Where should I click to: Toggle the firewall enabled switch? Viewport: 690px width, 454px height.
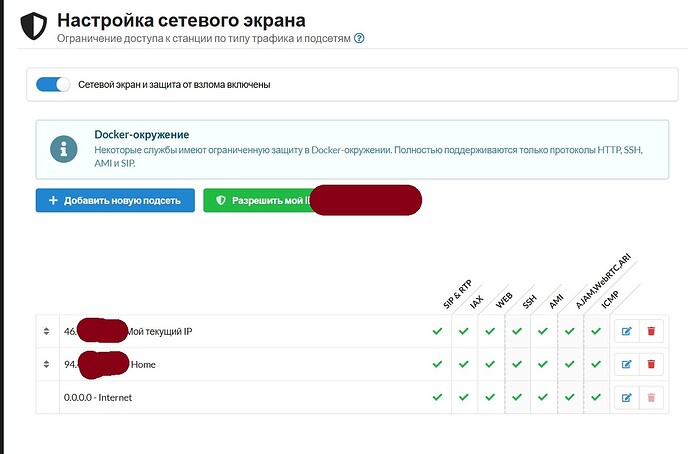(53, 84)
